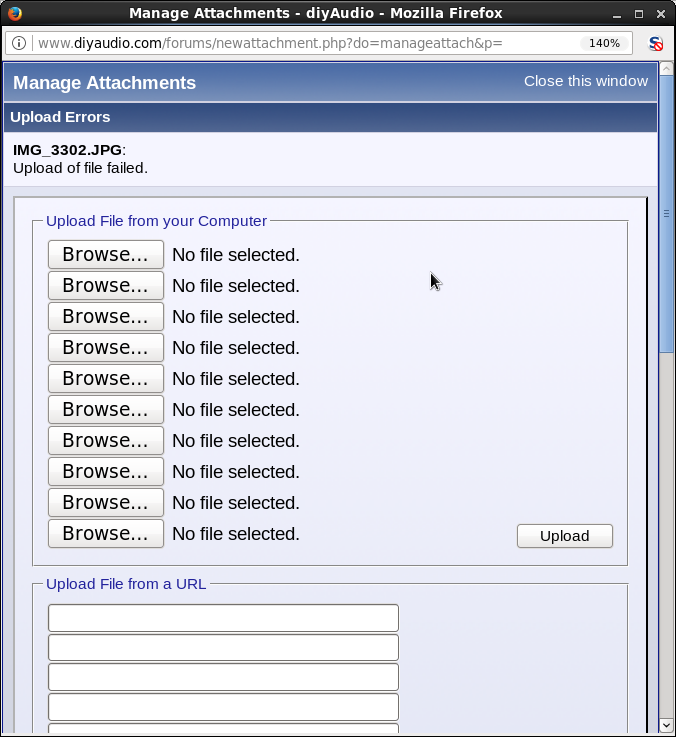
Task: Click 'Upload File from your Computer' legend
Action: coord(157,221)
